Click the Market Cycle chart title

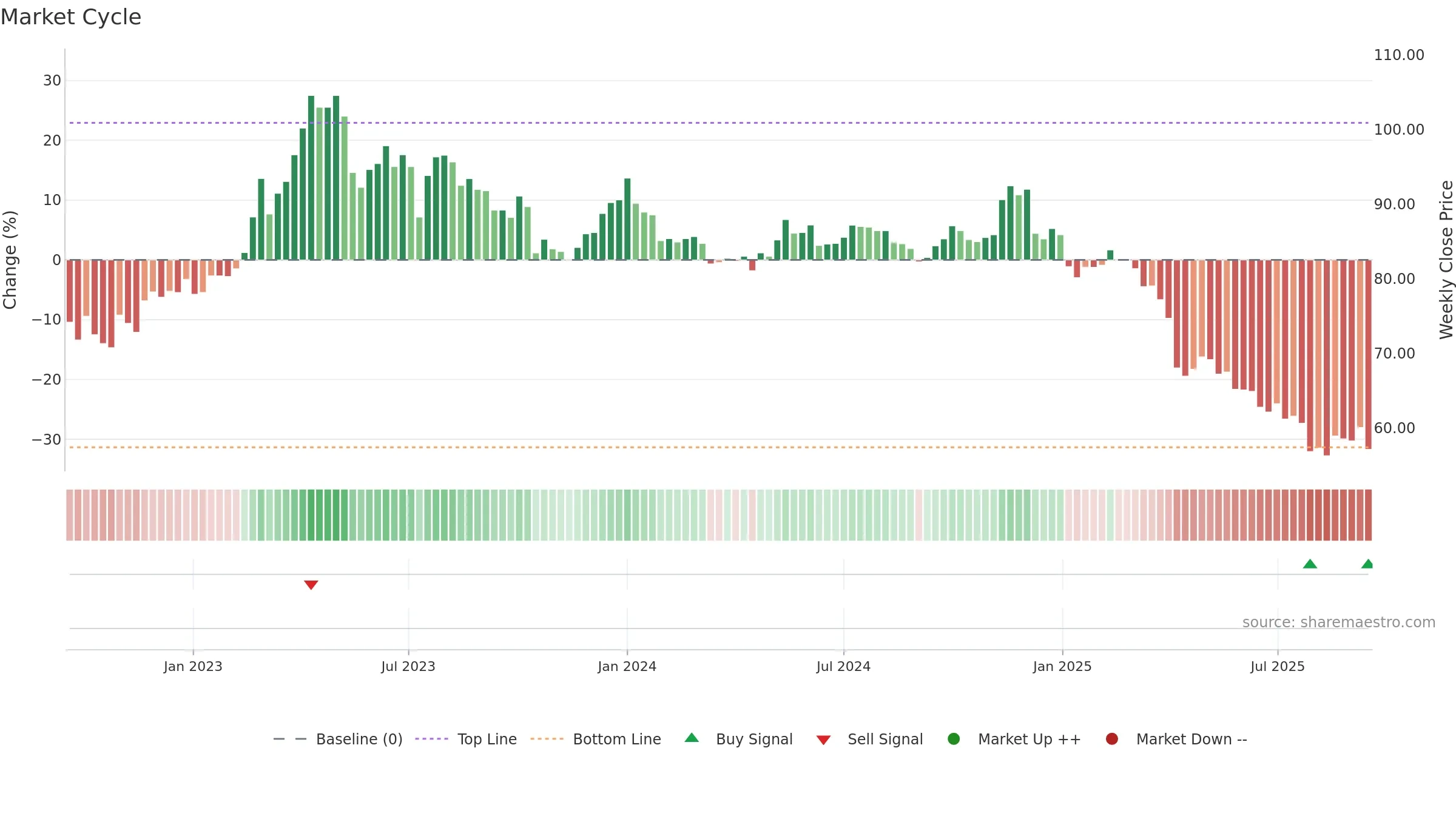(71, 17)
